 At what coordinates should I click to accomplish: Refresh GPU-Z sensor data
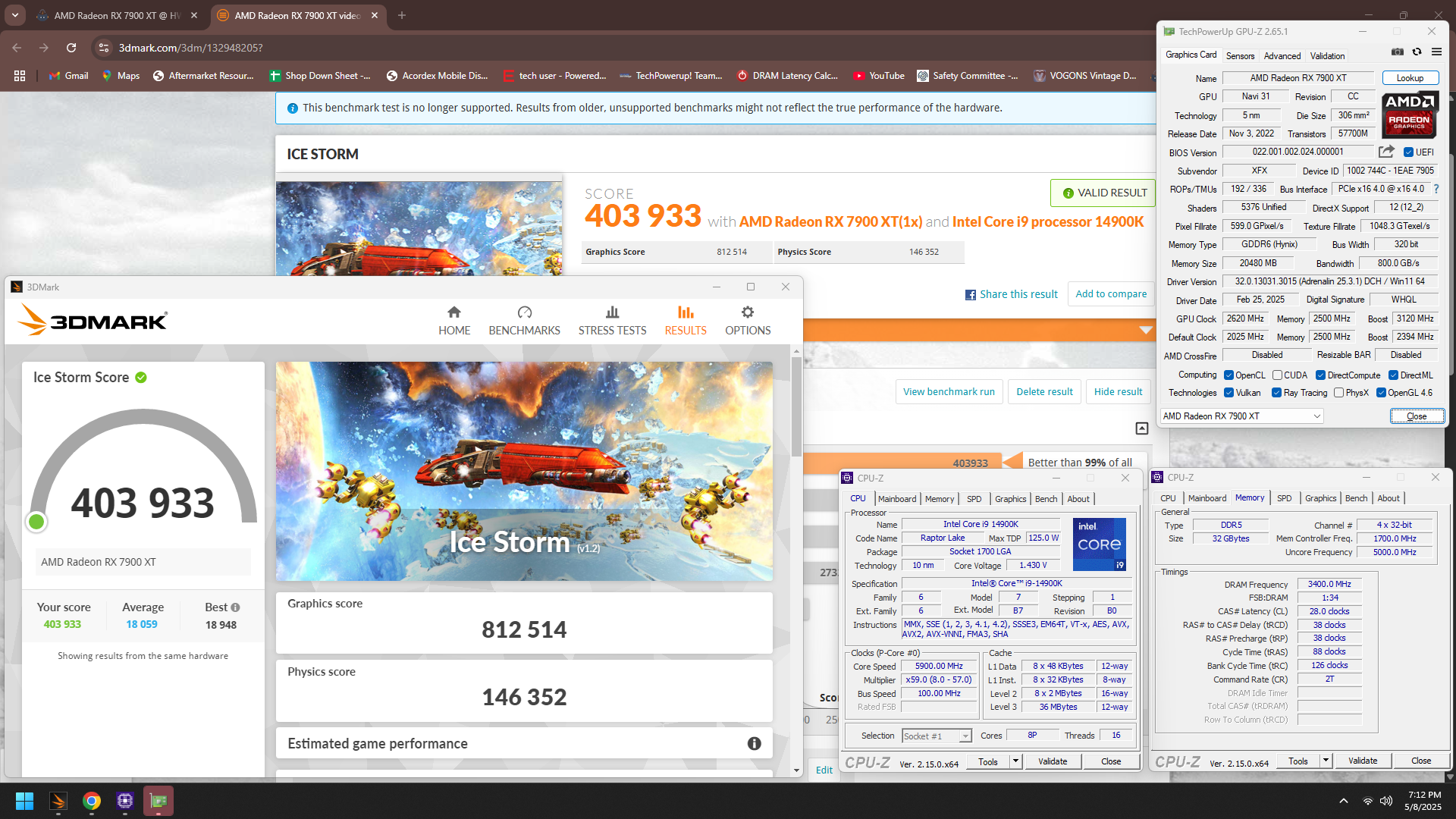(1417, 52)
